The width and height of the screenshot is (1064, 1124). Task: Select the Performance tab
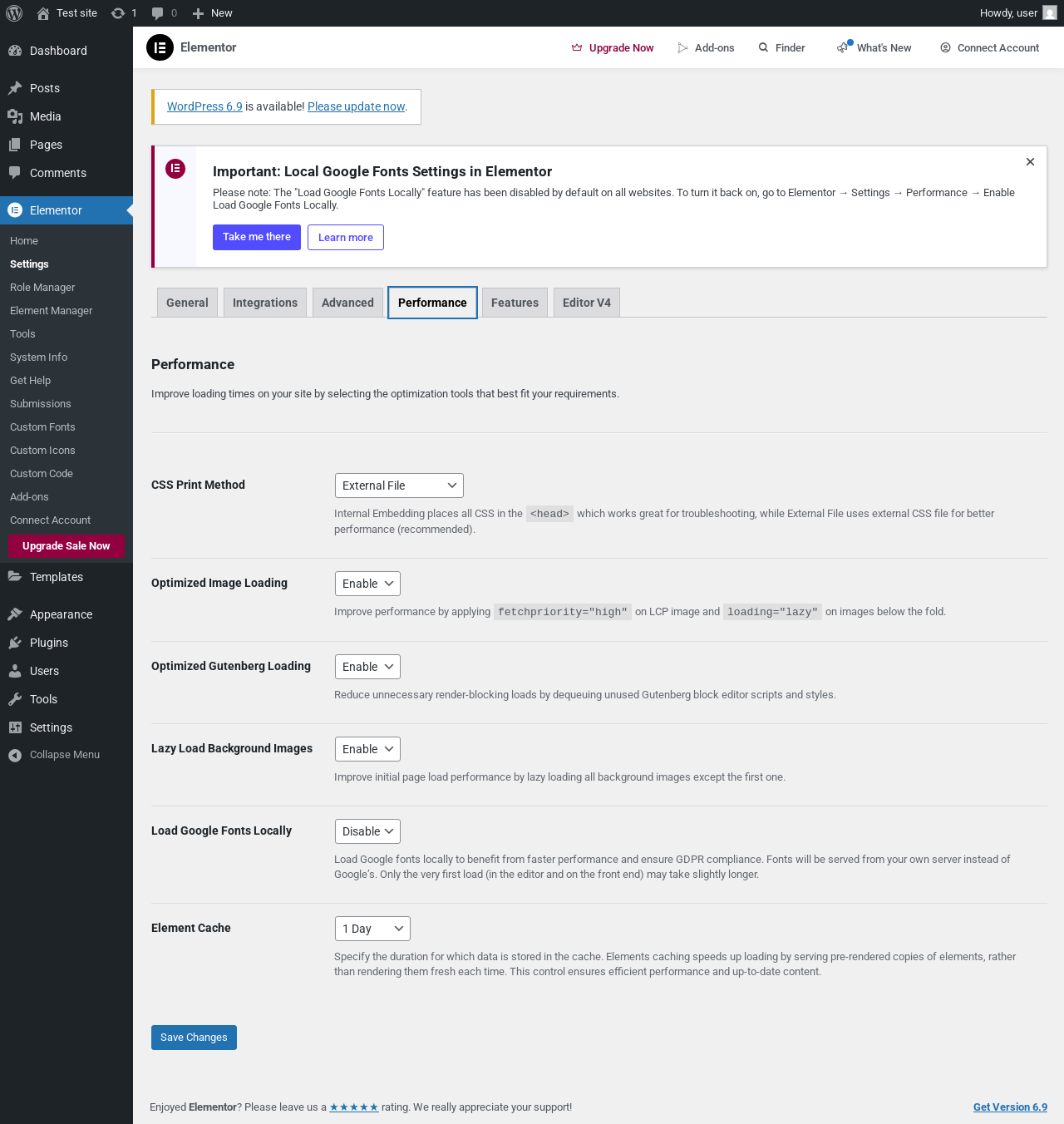point(432,303)
